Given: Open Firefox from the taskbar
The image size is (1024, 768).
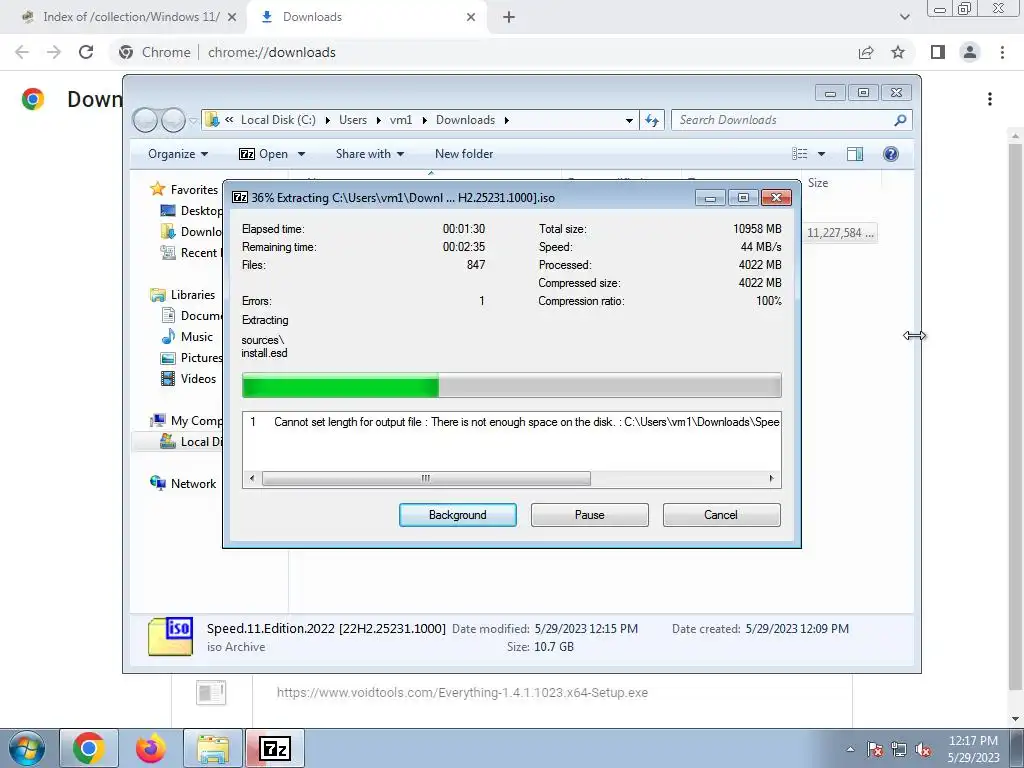Looking at the screenshot, I should (x=151, y=748).
